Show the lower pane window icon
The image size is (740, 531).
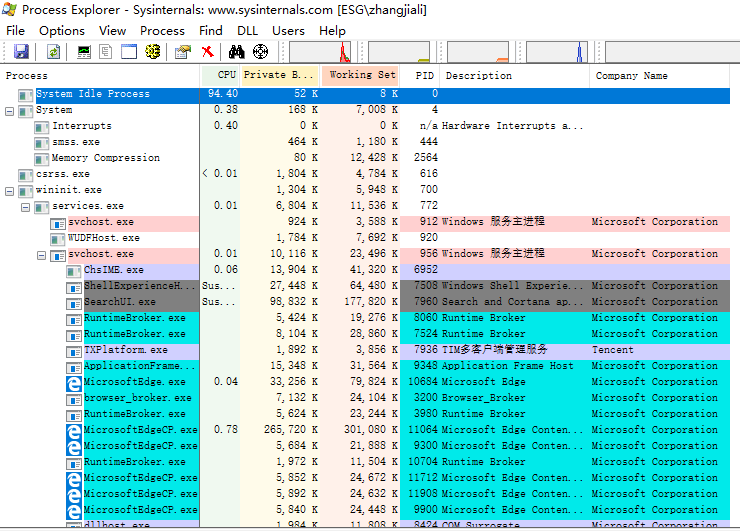tap(129, 51)
